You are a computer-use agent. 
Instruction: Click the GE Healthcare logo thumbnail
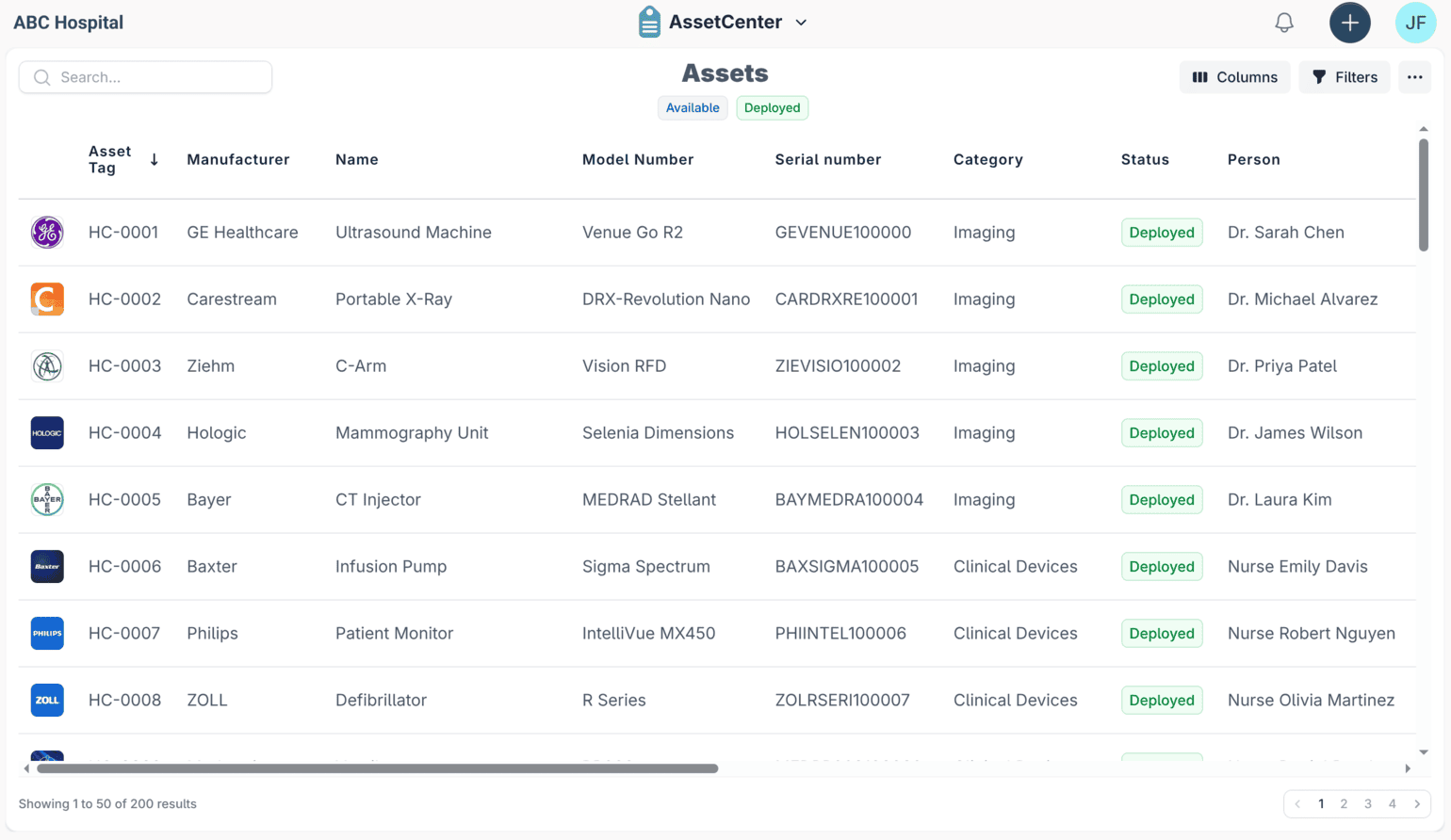tap(47, 233)
